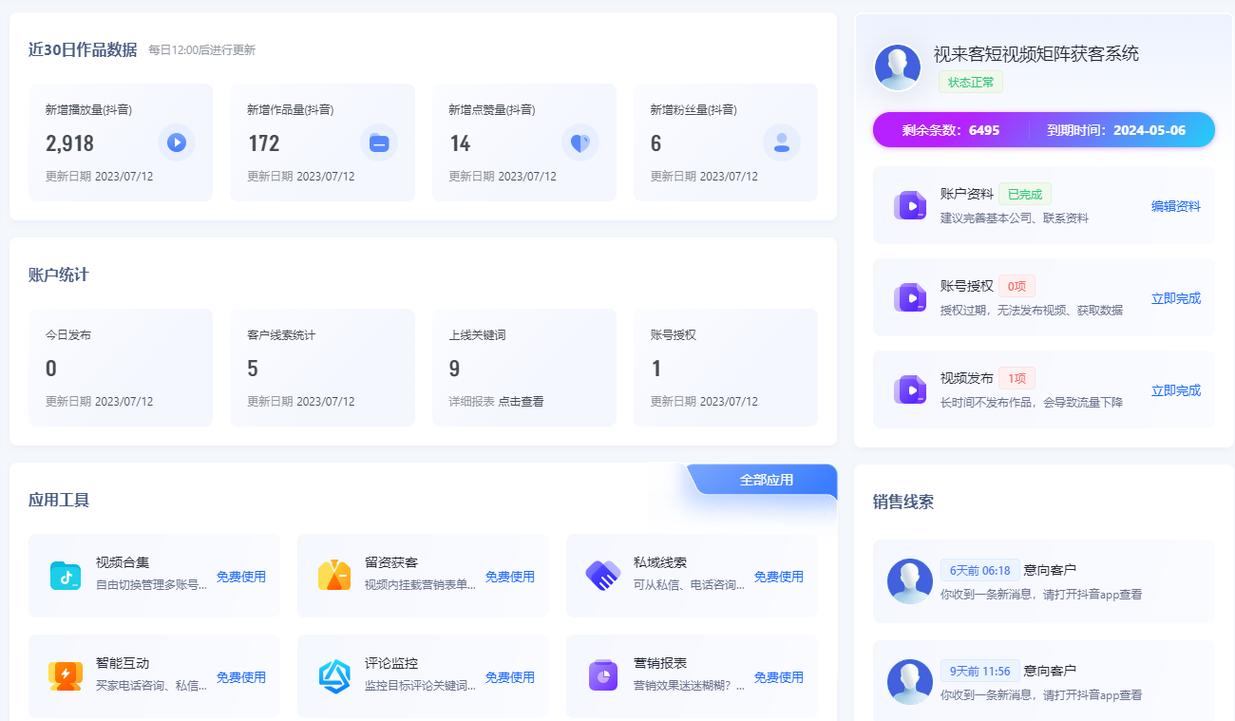Click the purple video icon beside 账号授权
1235x721 pixels.
[910, 298]
